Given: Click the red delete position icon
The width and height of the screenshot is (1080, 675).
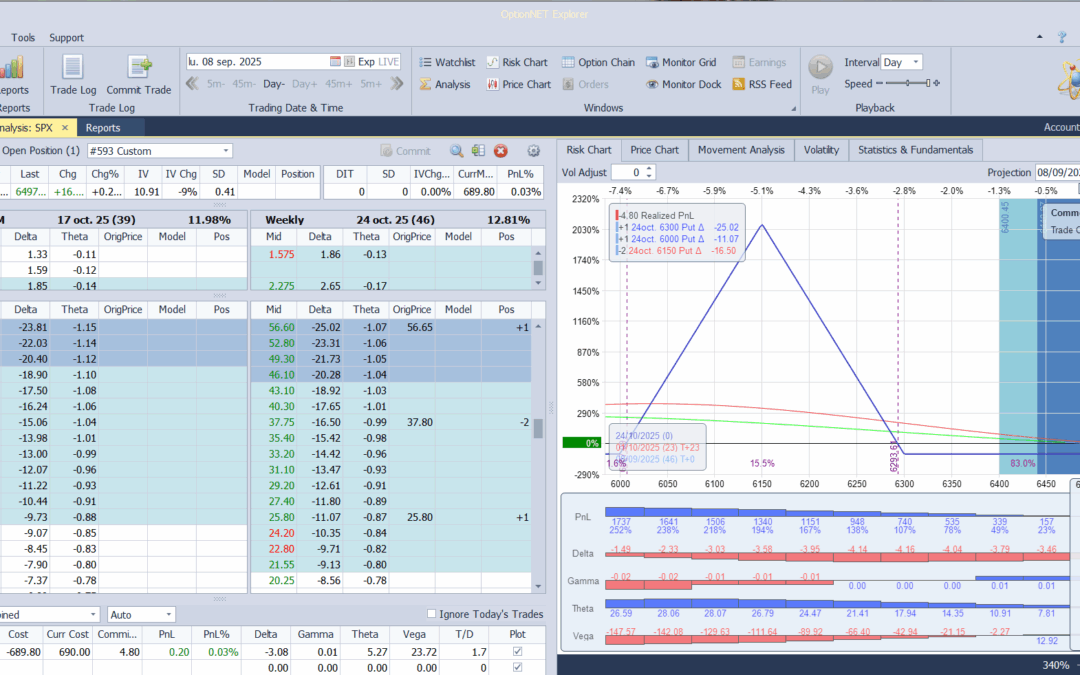Looking at the screenshot, I should [501, 151].
